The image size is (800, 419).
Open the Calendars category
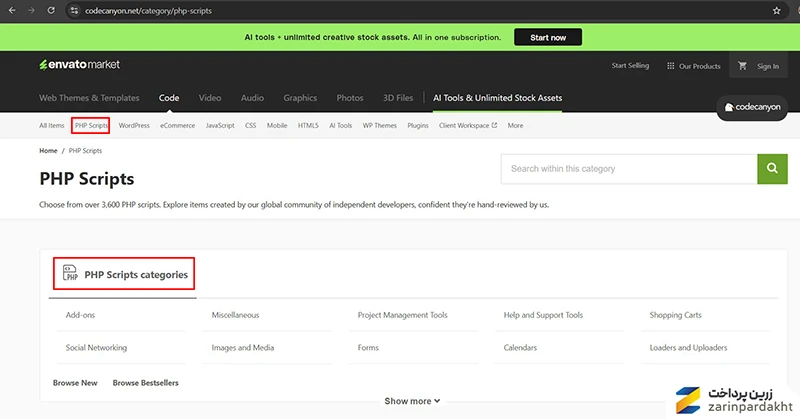[520, 348]
